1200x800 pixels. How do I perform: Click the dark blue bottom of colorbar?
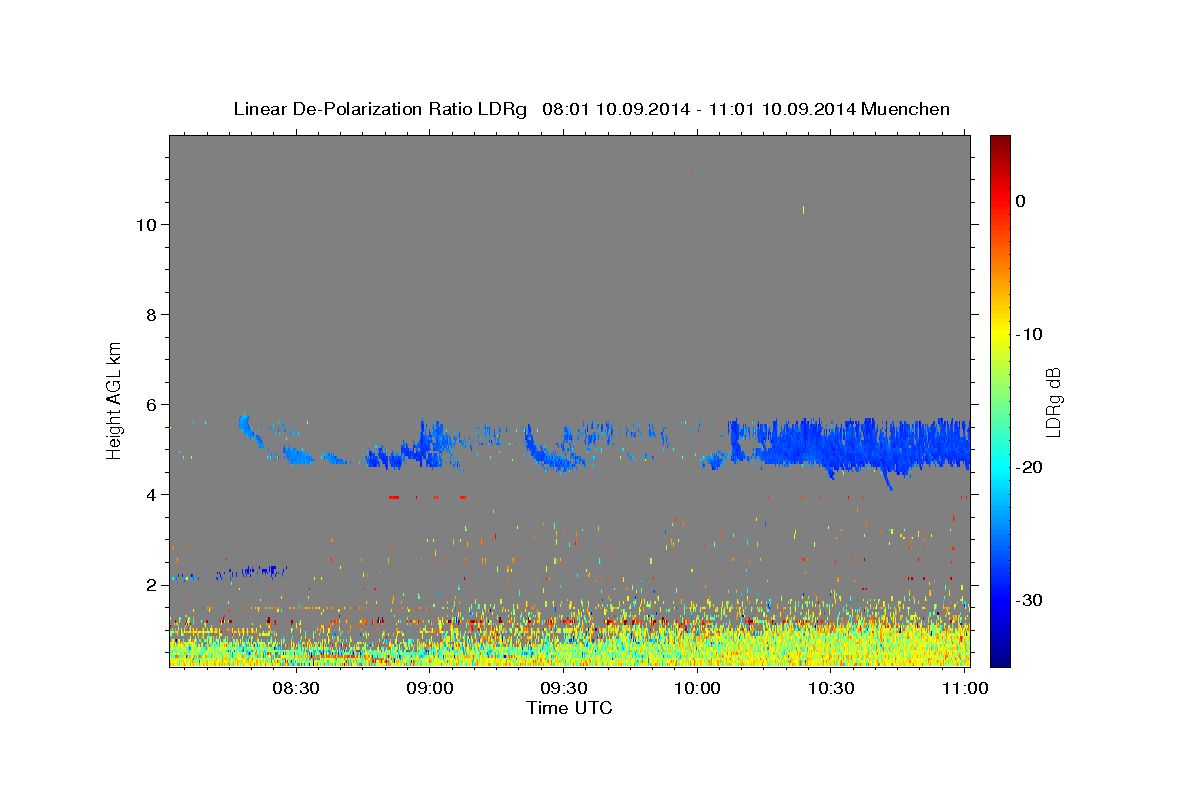1000,655
